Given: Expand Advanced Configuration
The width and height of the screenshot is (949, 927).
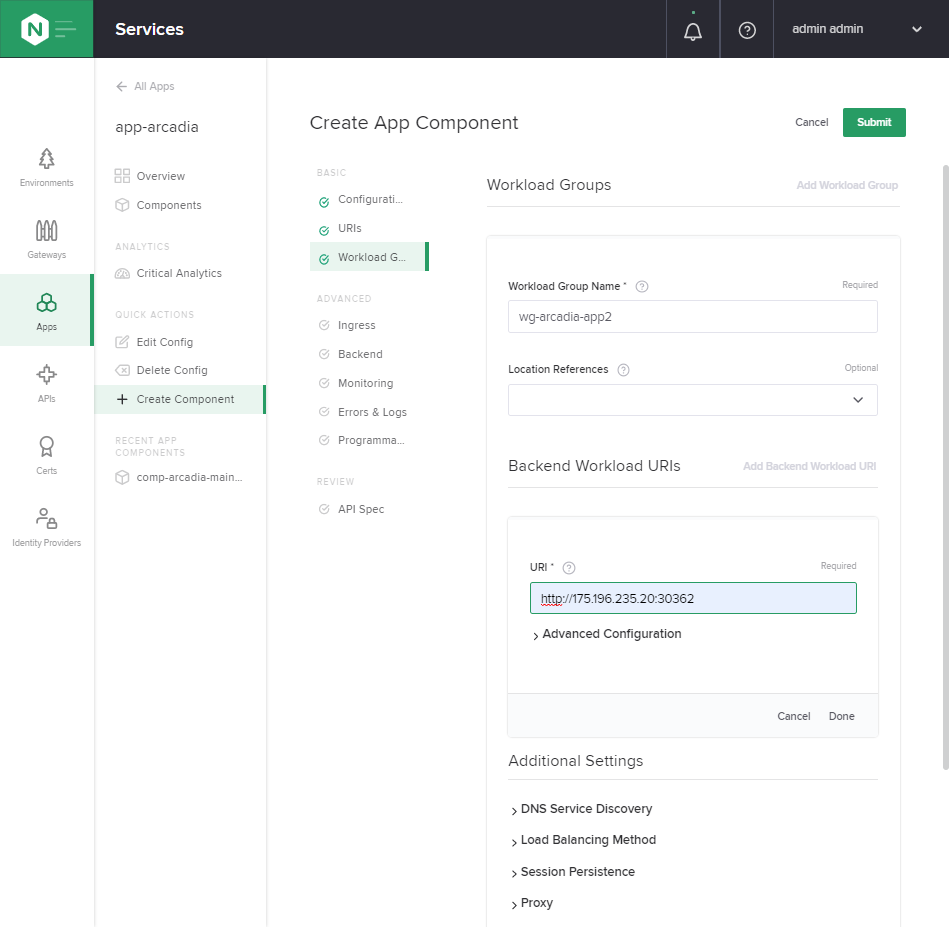Looking at the screenshot, I should tap(607, 634).
